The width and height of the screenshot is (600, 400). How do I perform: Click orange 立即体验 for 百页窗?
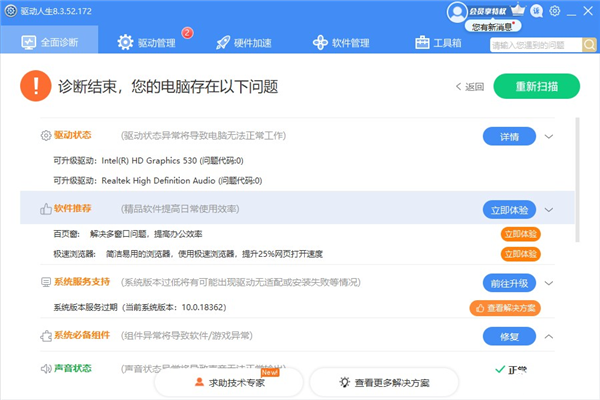pos(520,234)
